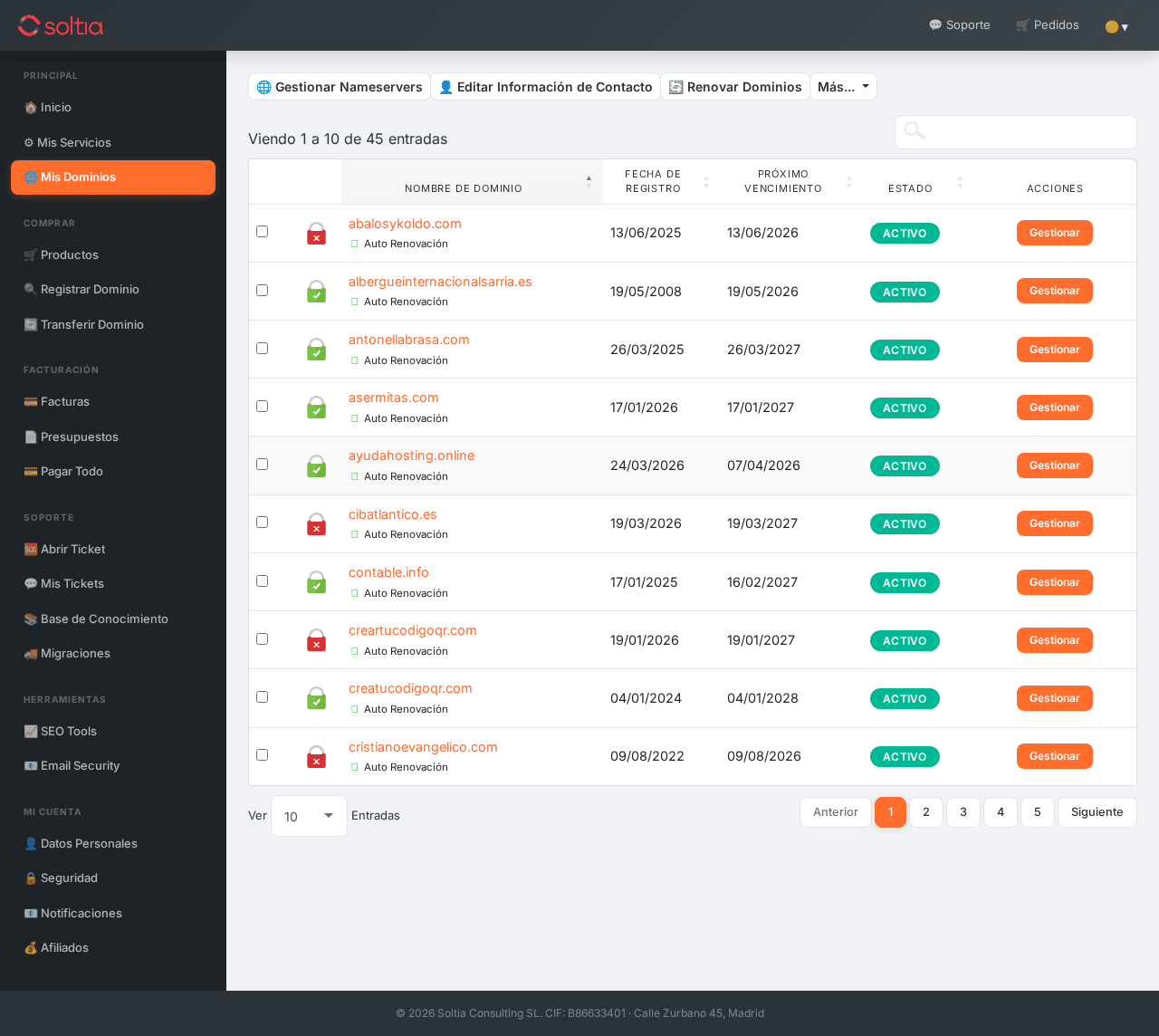Screen dimensions: 1159x1036
Task: Open the entries-per-page dropdown showing 10
Action: pos(309,816)
